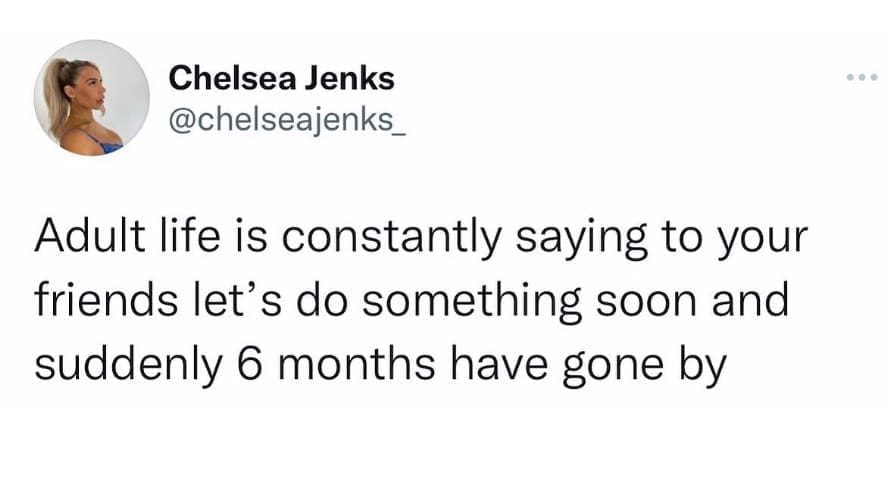Screen dimensions: 886x482
Task: Visit the @chelseajenks_ handle link
Action: click(x=289, y=120)
